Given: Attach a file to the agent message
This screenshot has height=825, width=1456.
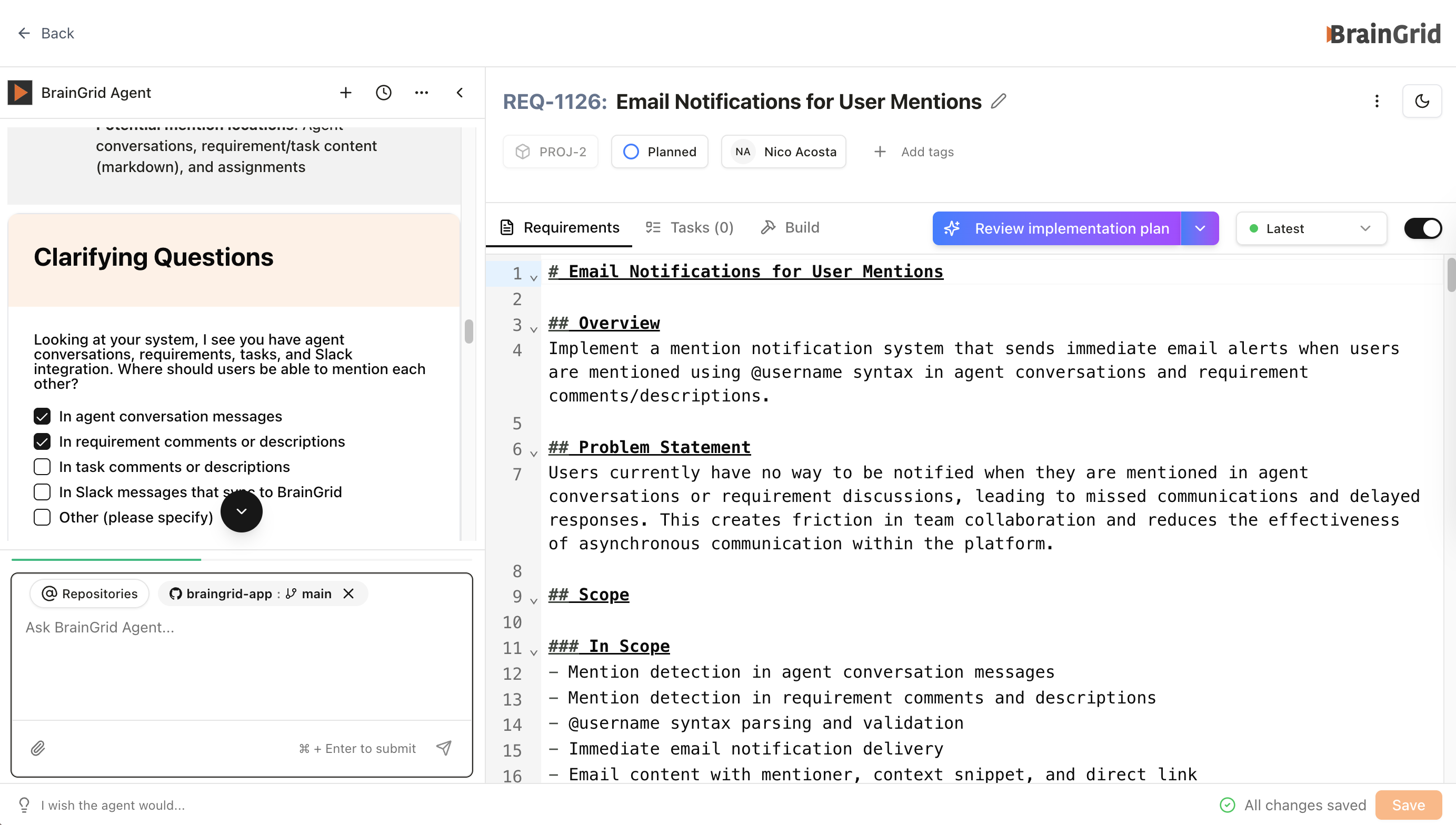Looking at the screenshot, I should pos(38,748).
